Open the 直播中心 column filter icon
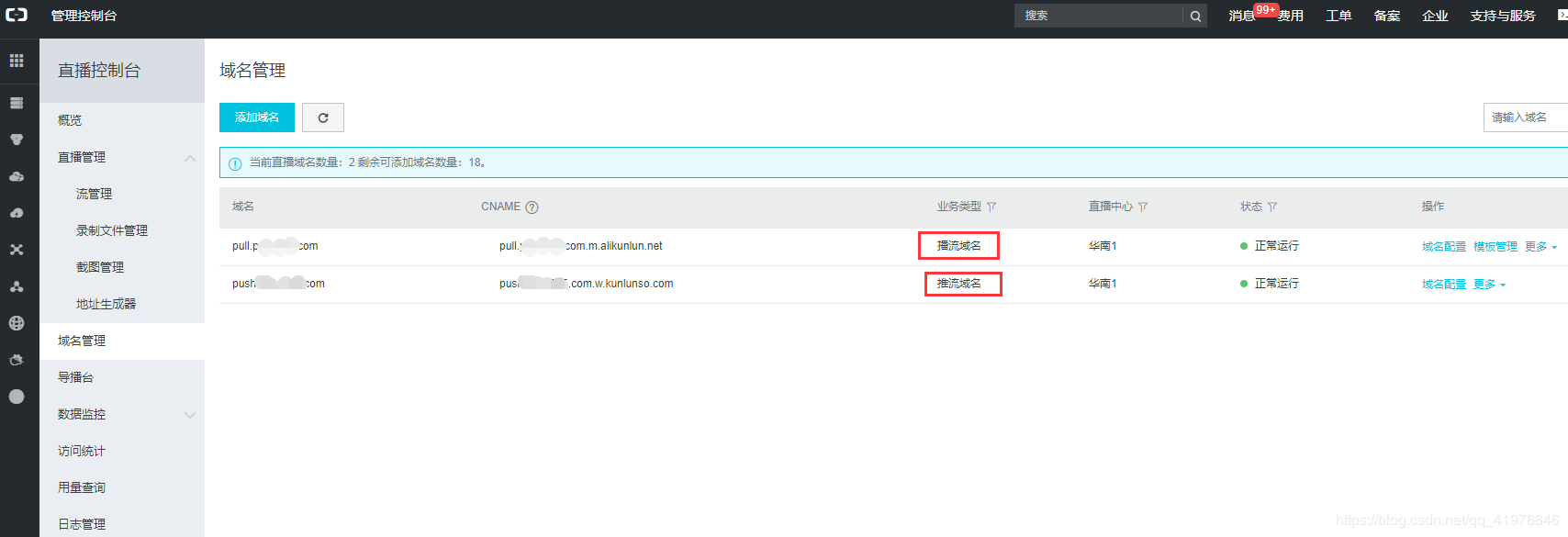1568x537 pixels. coord(1143,207)
